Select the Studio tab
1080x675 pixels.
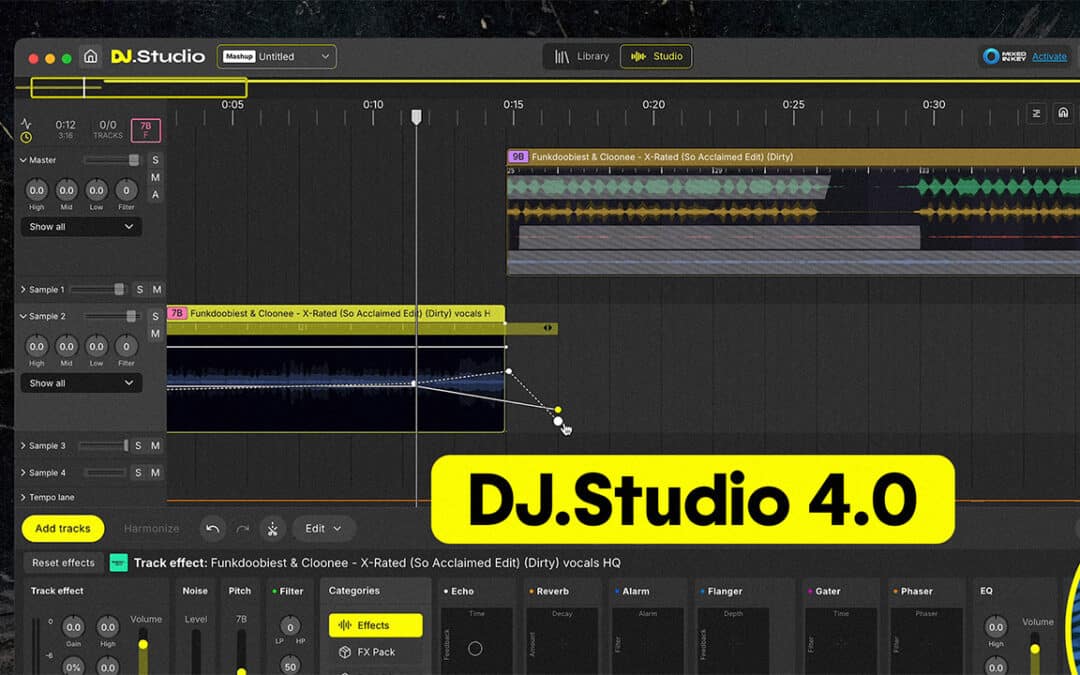coord(655,57)
